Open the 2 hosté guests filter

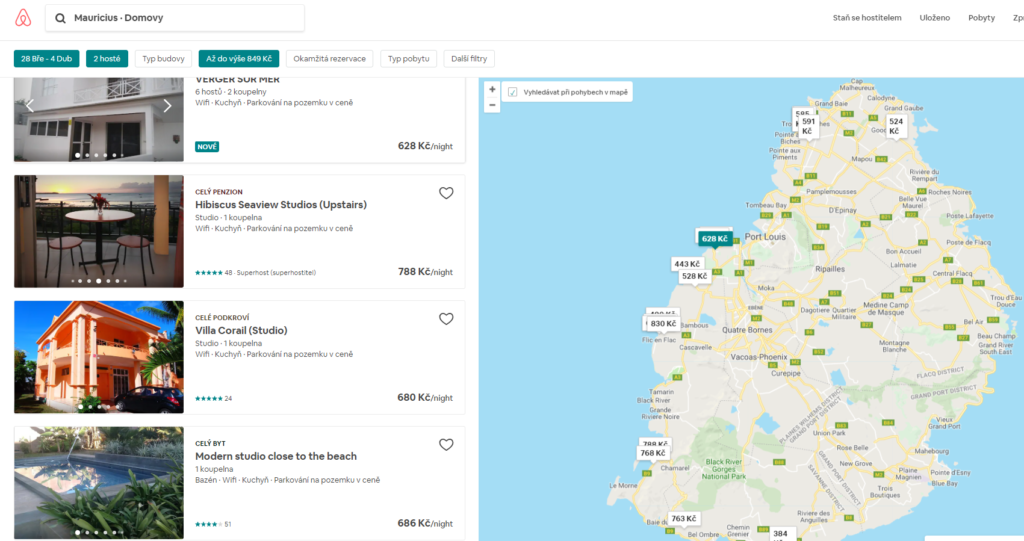point(107,59)
